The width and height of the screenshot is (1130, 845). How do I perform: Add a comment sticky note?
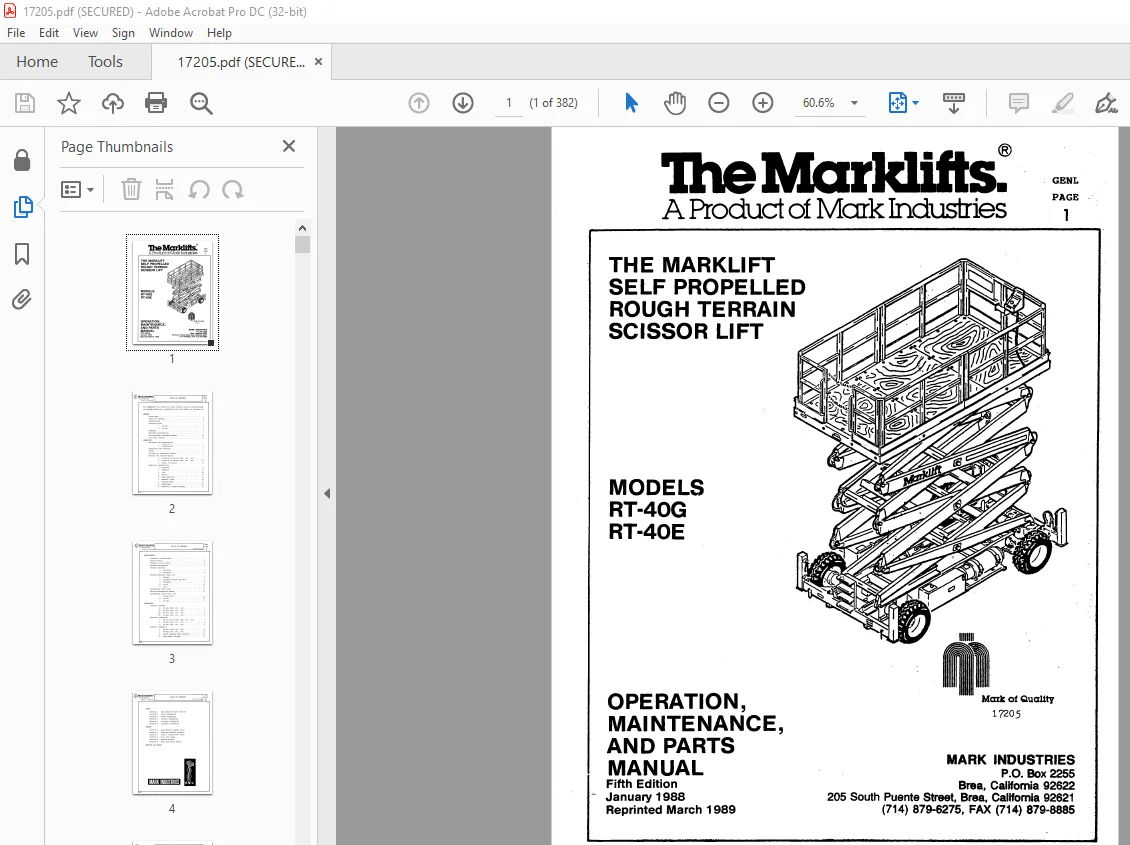[x=1018, y=103]
